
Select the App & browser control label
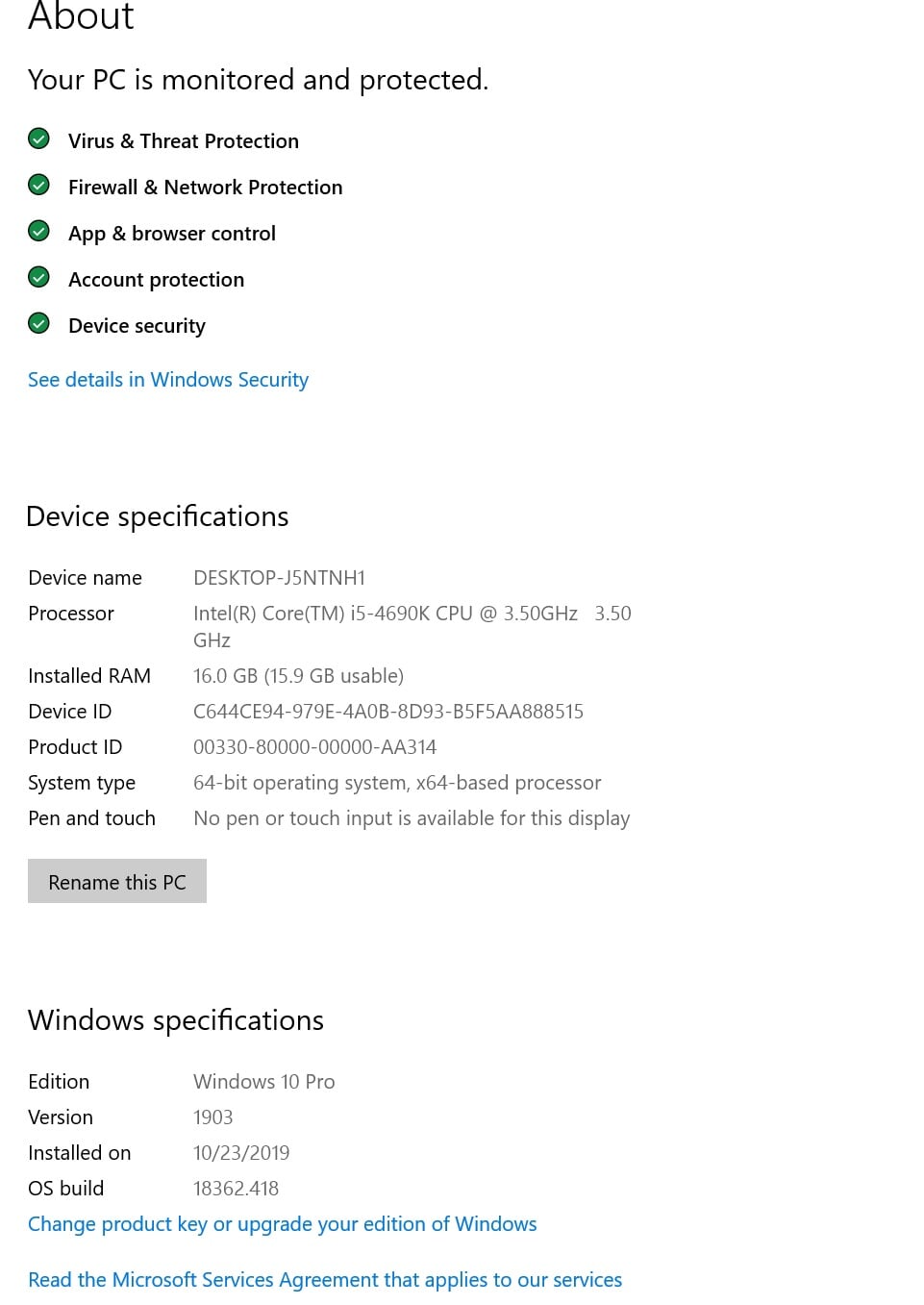[x=172, y=234]
